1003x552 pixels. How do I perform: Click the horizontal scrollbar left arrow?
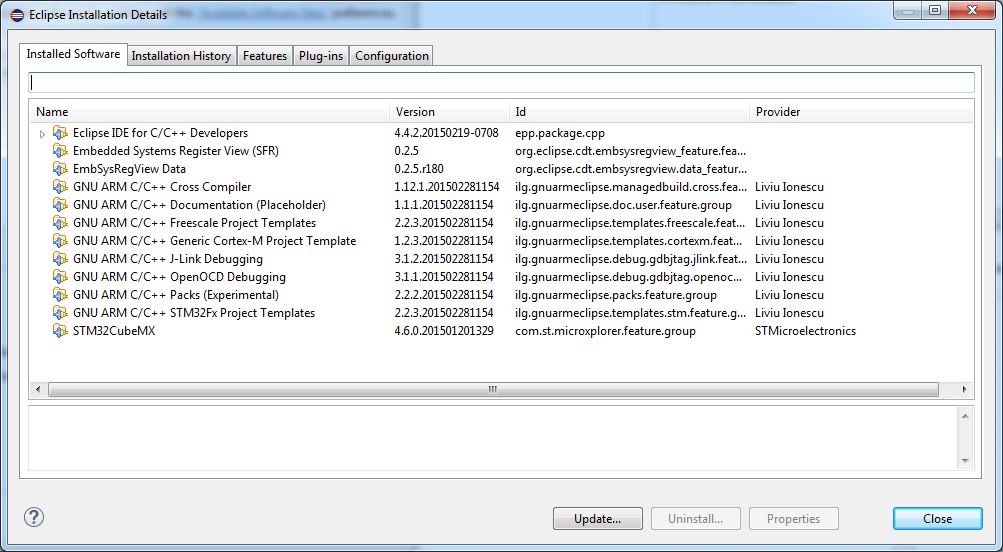pos(38,389)
